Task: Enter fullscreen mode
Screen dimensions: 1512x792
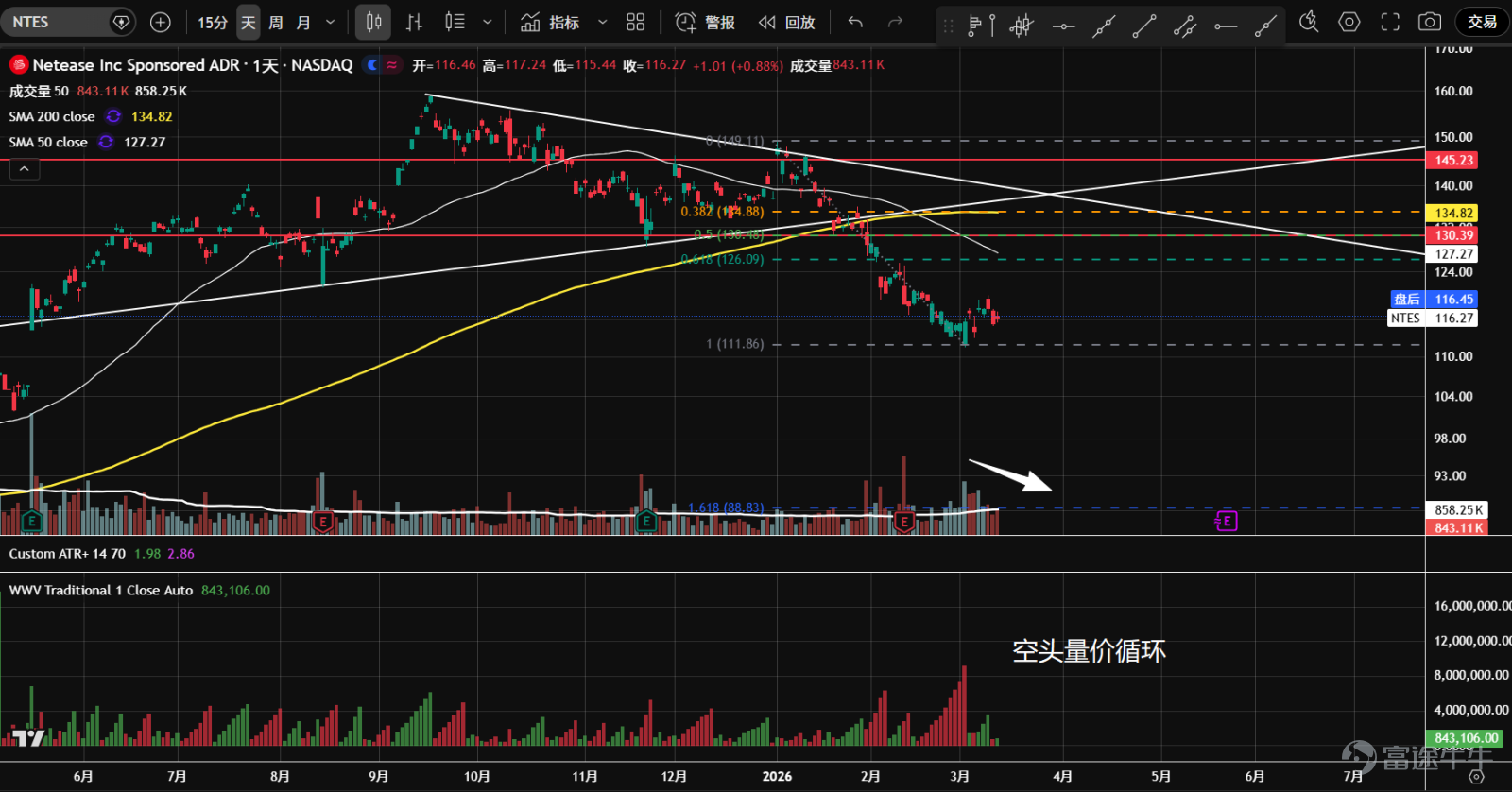Action: coord(1390,22)
